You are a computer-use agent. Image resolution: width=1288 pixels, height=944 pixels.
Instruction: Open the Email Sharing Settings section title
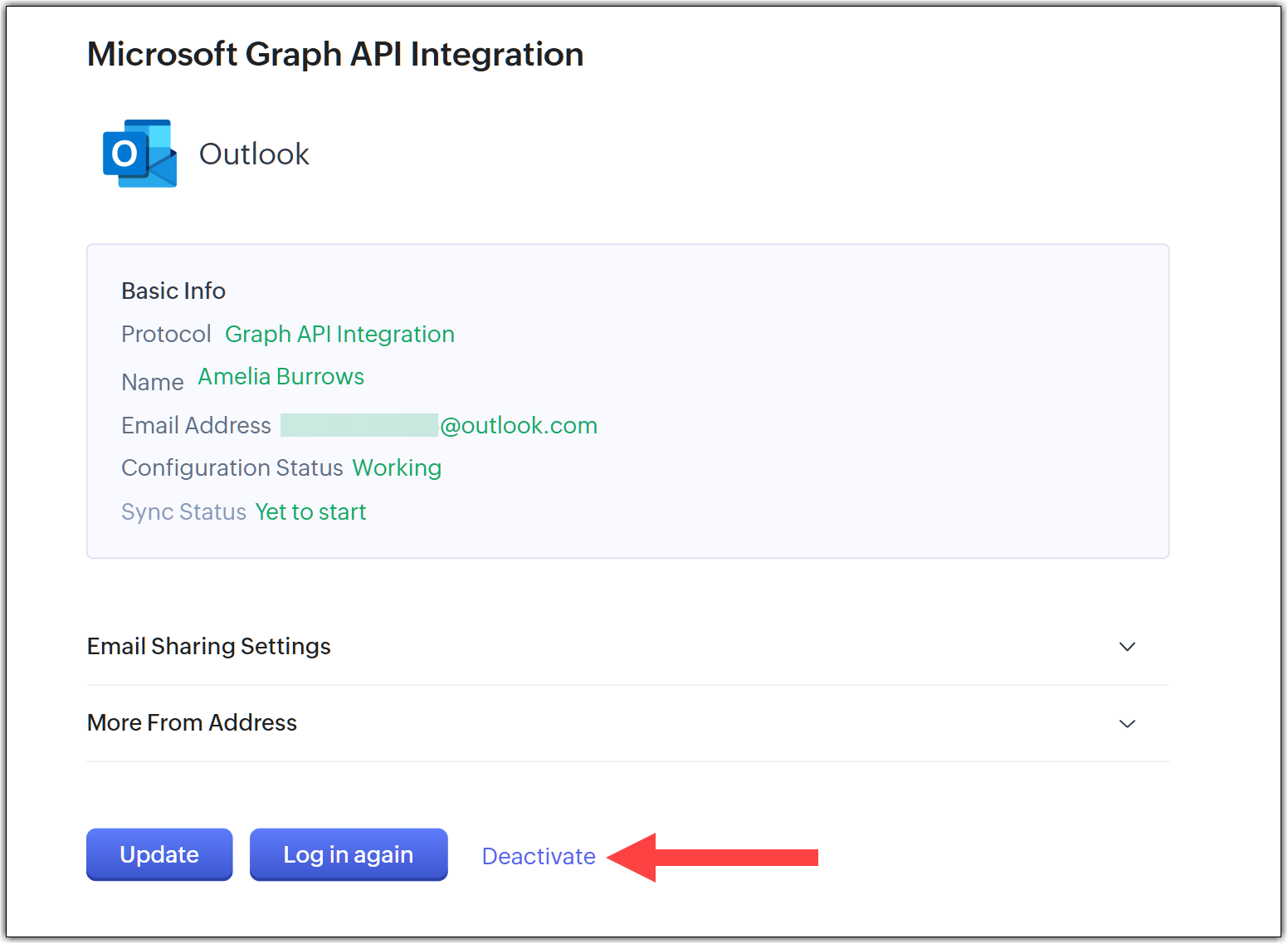click(209, 647)
